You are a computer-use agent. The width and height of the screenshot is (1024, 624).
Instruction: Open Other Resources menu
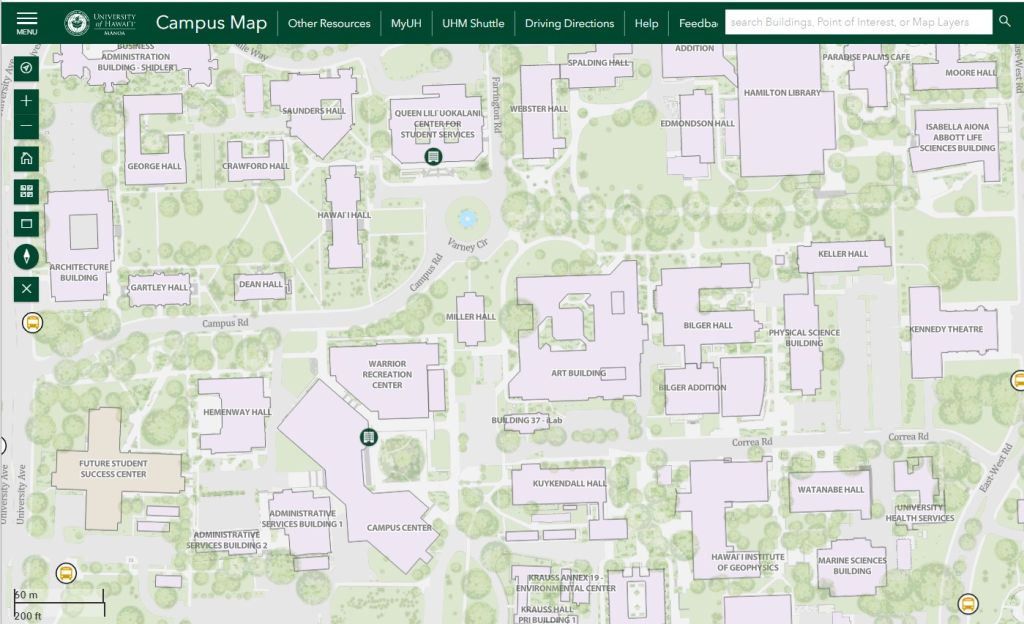pyautogui.click(x=329, y=23)
